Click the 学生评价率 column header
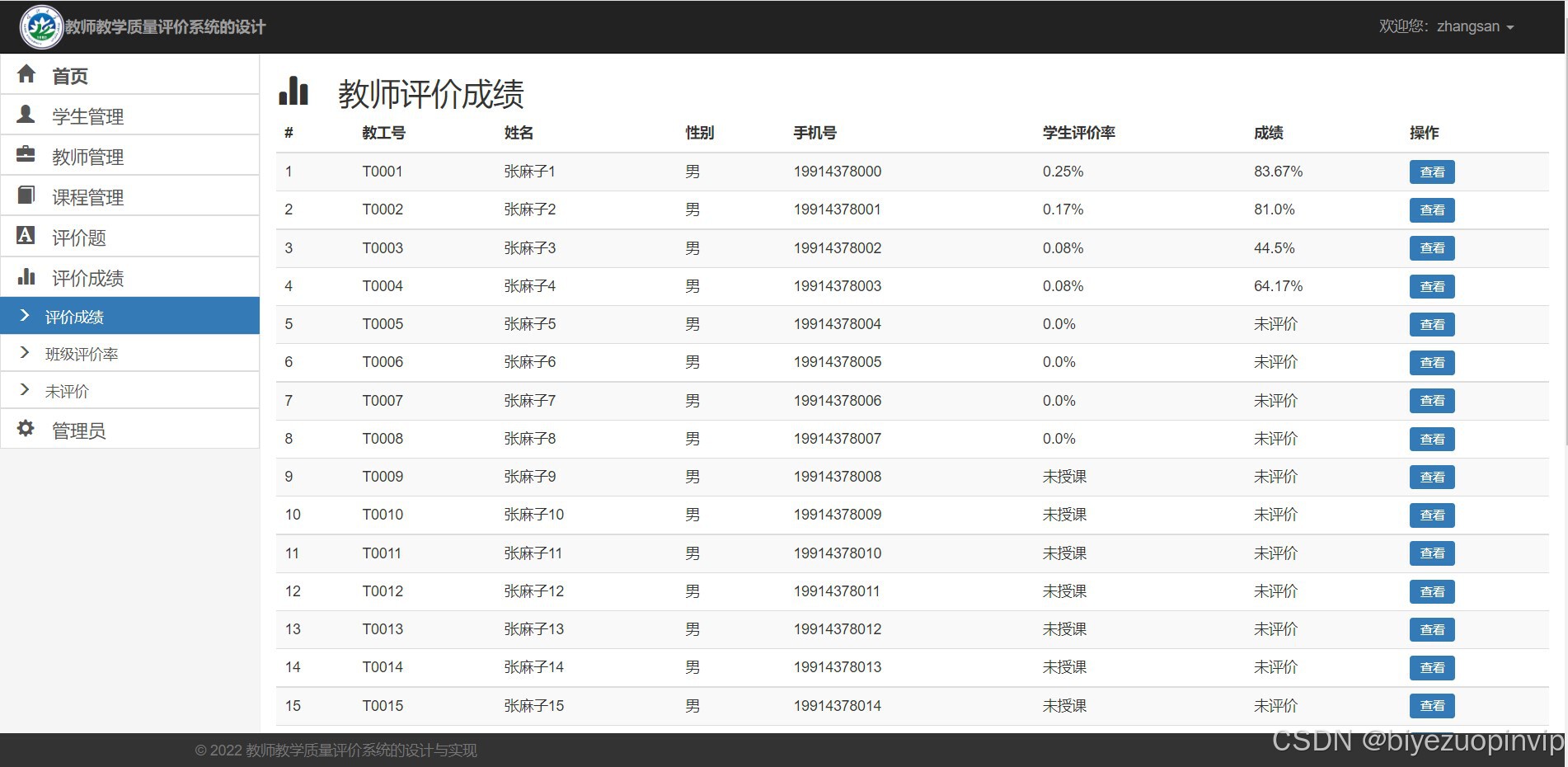 click(1078, 133)
